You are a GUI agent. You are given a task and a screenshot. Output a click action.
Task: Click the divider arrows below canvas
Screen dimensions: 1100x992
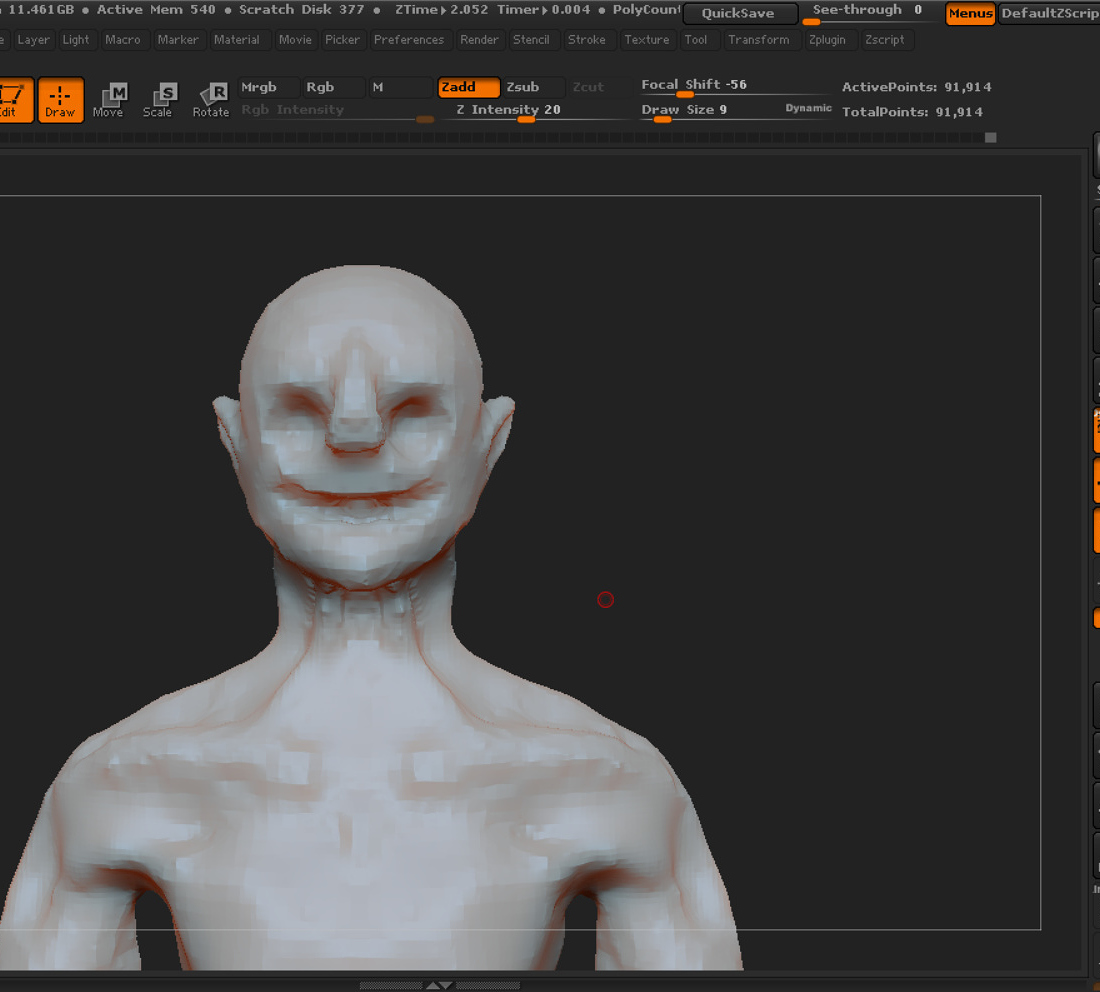[x=439, y=986]
